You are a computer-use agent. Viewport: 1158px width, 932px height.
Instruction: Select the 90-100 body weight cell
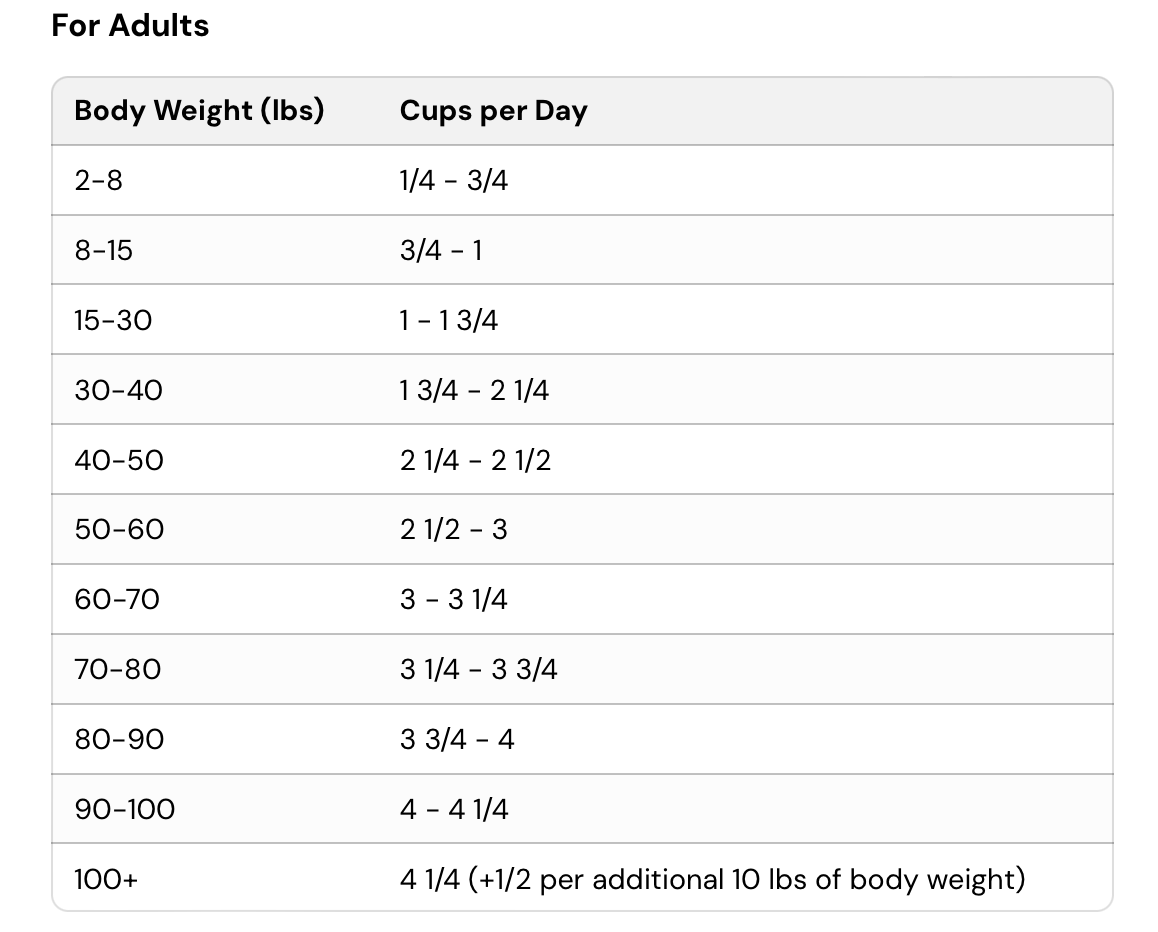tap(124, 809)
